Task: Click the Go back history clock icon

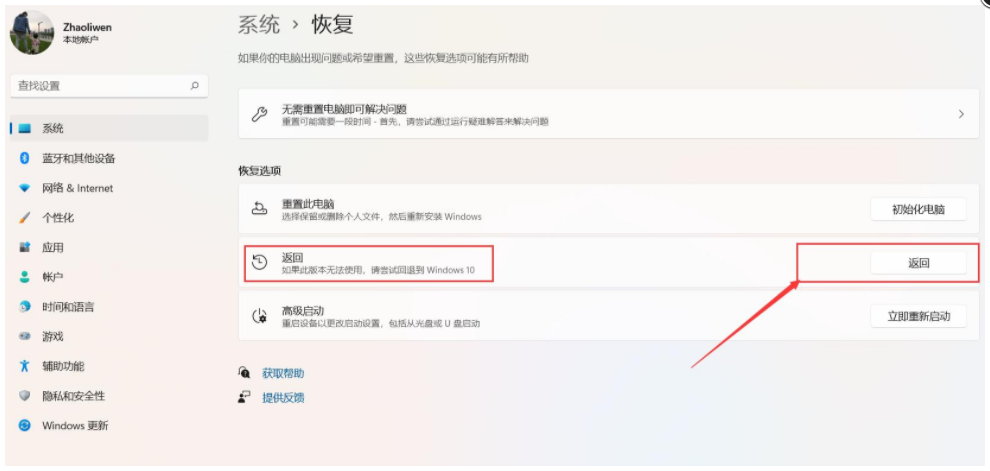Action: (x=259, y=263)
